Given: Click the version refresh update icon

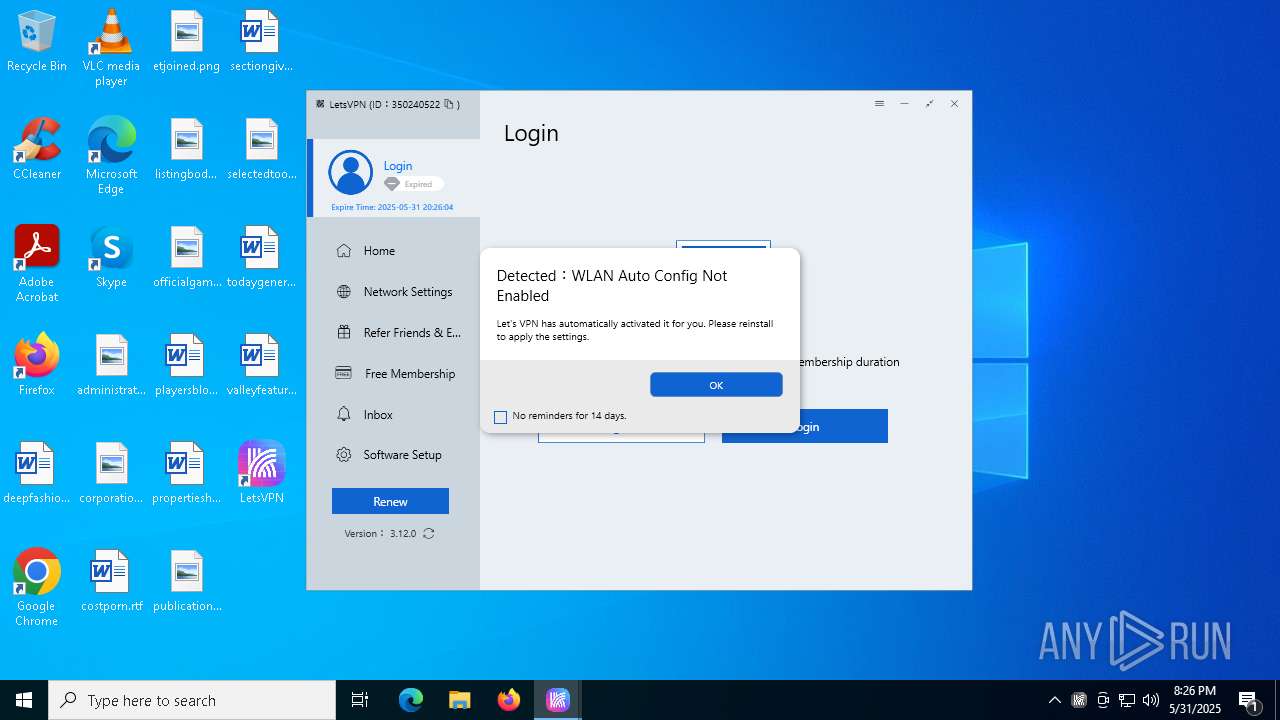Looking at the screenshot, I should pos(428,534).
